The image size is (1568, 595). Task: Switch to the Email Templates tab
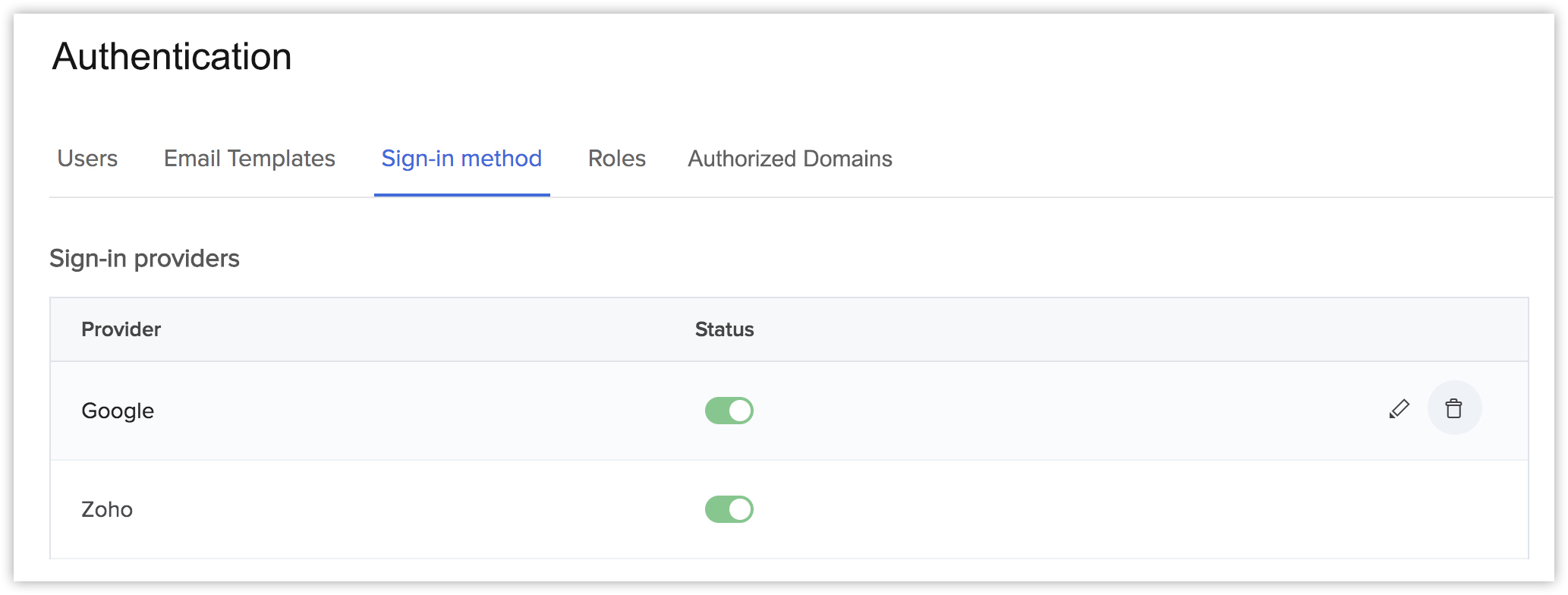249,159
